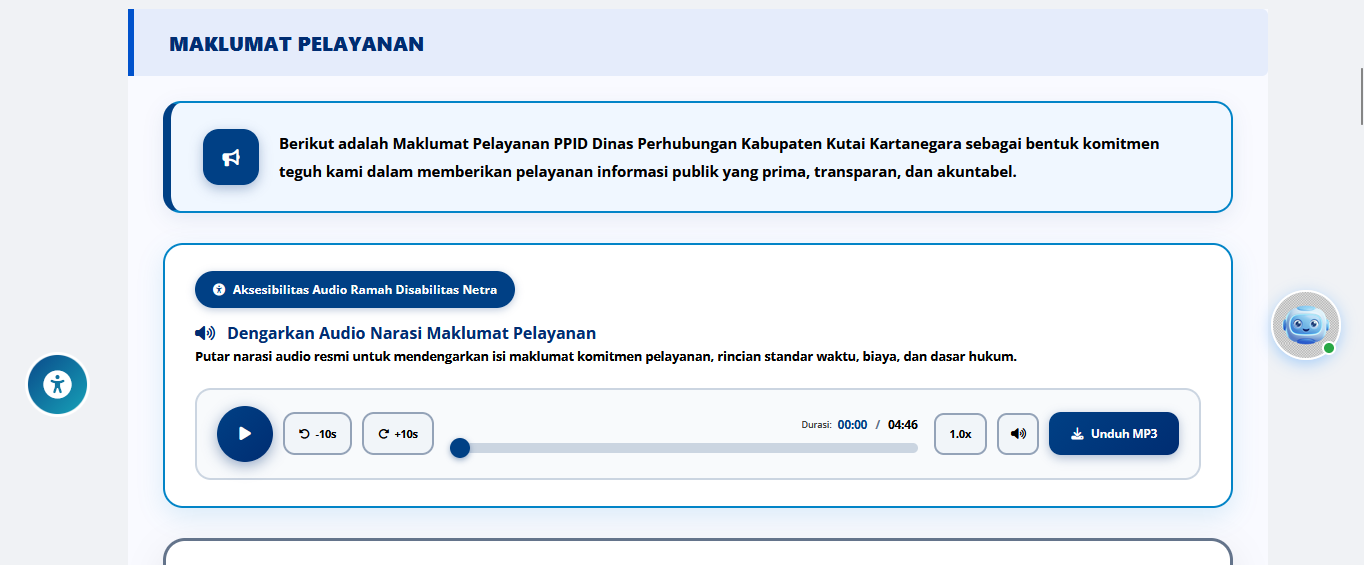Skip audio forward 10 seconds

pos(398,434)
